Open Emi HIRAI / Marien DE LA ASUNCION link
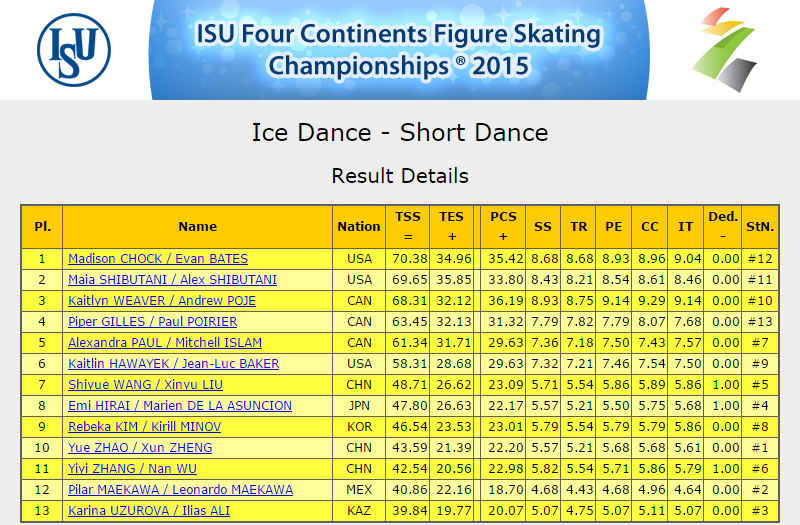Image resolution: width=800 pixels, height=525 pixels. tap(180, 405)
